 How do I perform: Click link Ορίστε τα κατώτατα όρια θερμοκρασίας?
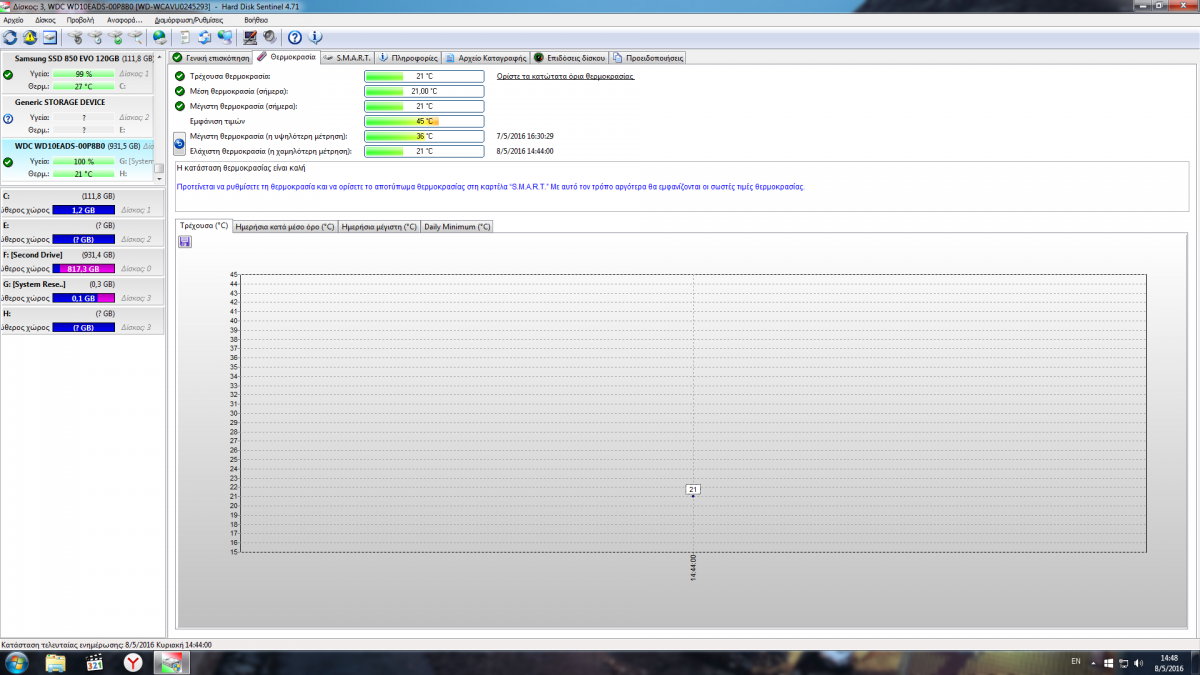click(565, 76)
